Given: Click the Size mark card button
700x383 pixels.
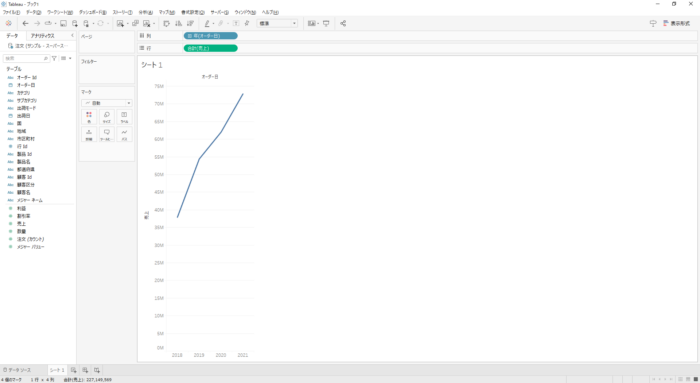Looking at the screenshot, I should [107, 117].
